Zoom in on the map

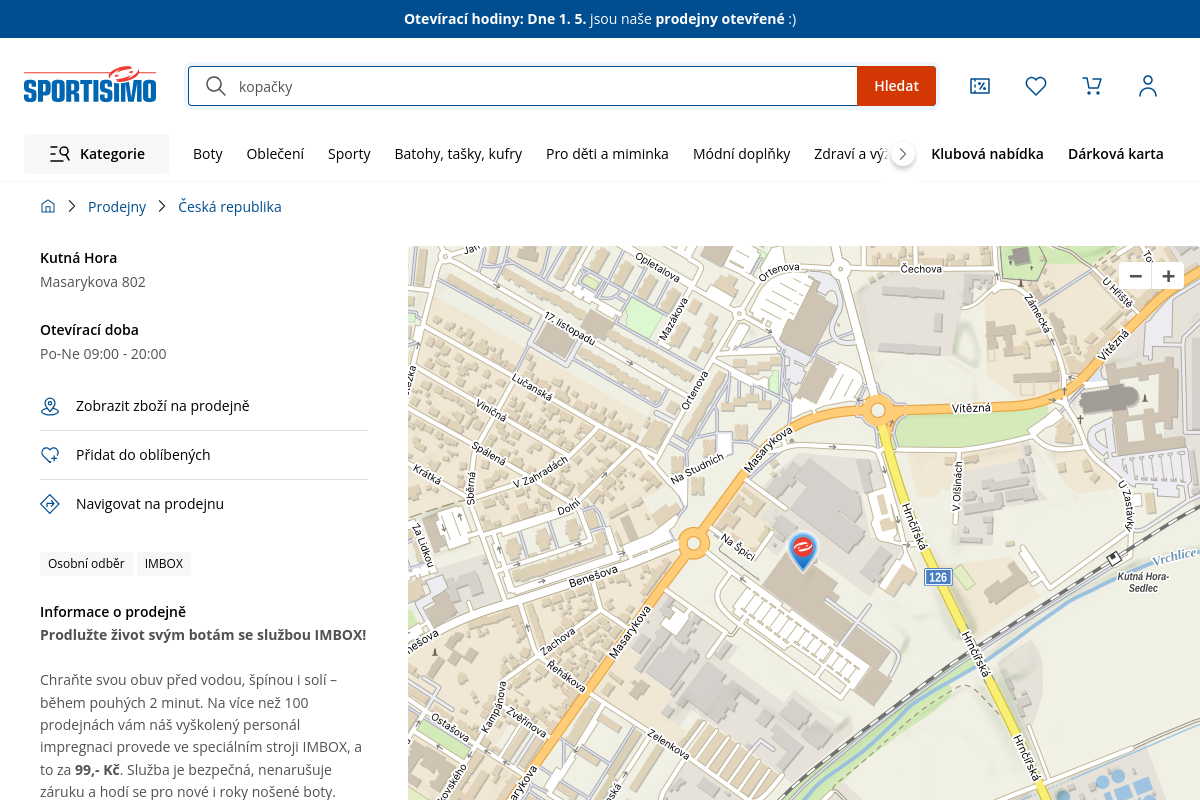(1168, 276)
